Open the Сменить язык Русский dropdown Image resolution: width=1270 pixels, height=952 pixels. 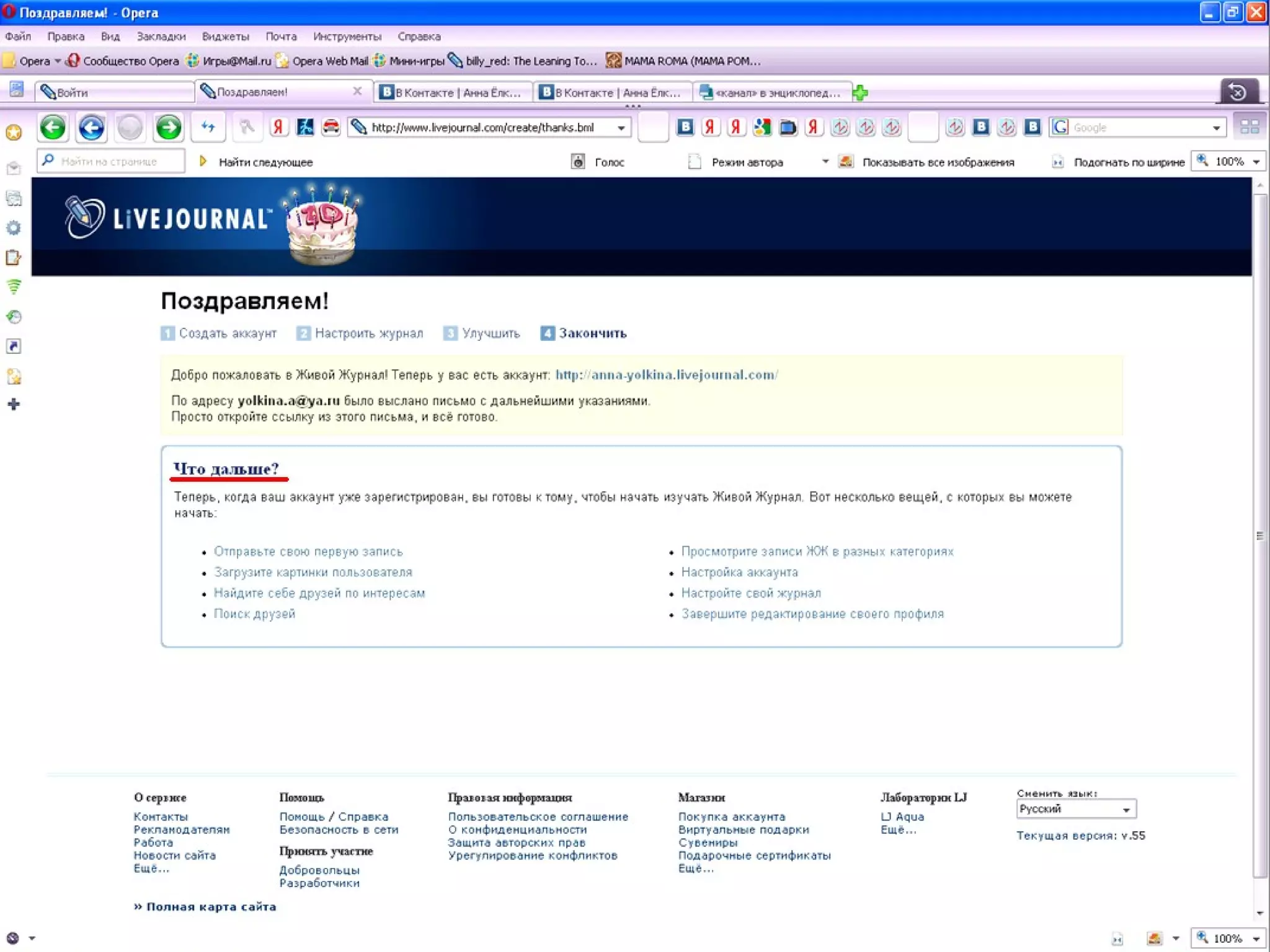pyautogui.click(x=1075, y=809)
